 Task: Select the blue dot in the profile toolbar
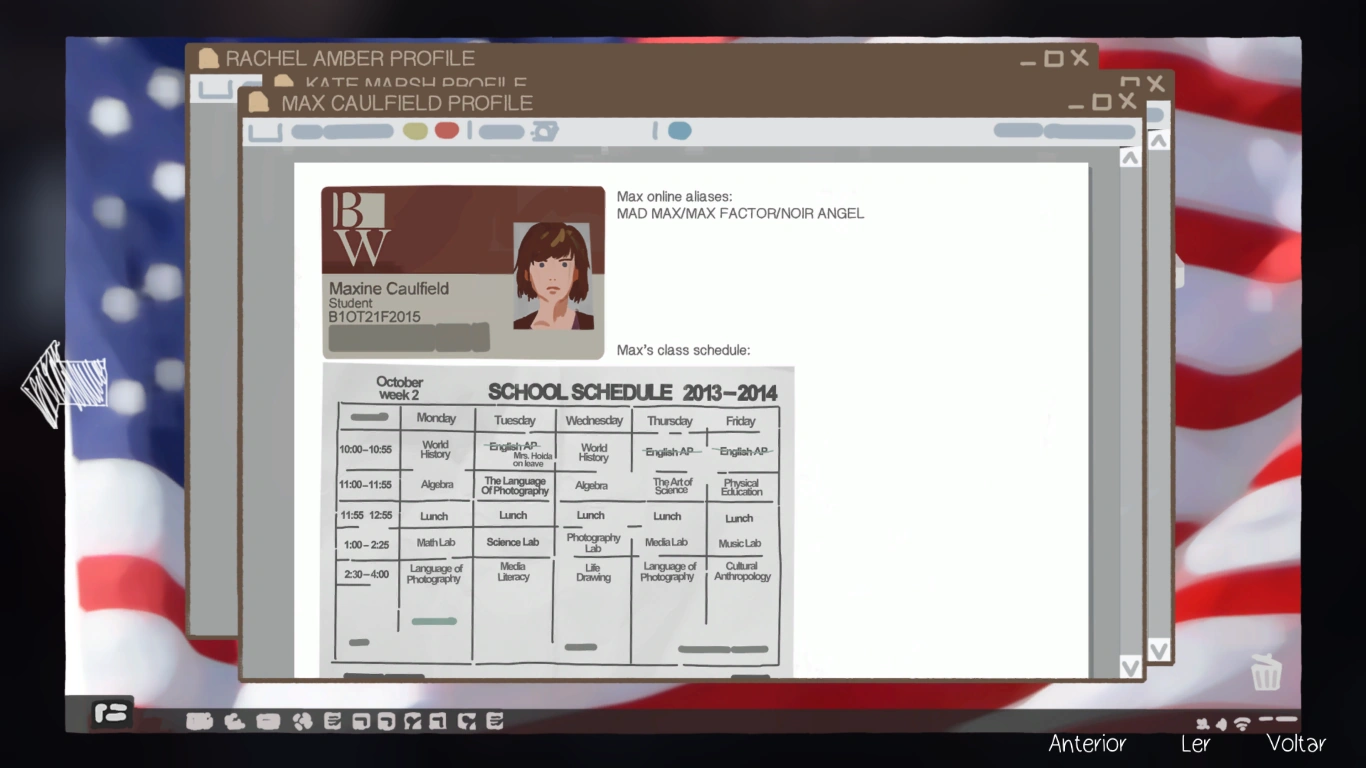[680, 131]
